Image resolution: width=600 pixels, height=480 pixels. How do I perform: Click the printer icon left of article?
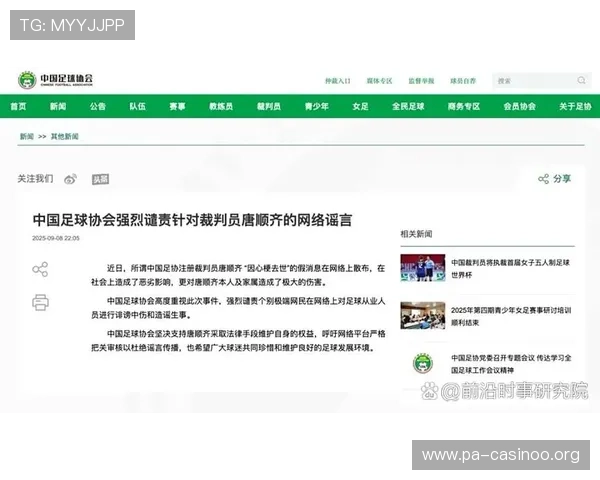[x=40, y=302]
